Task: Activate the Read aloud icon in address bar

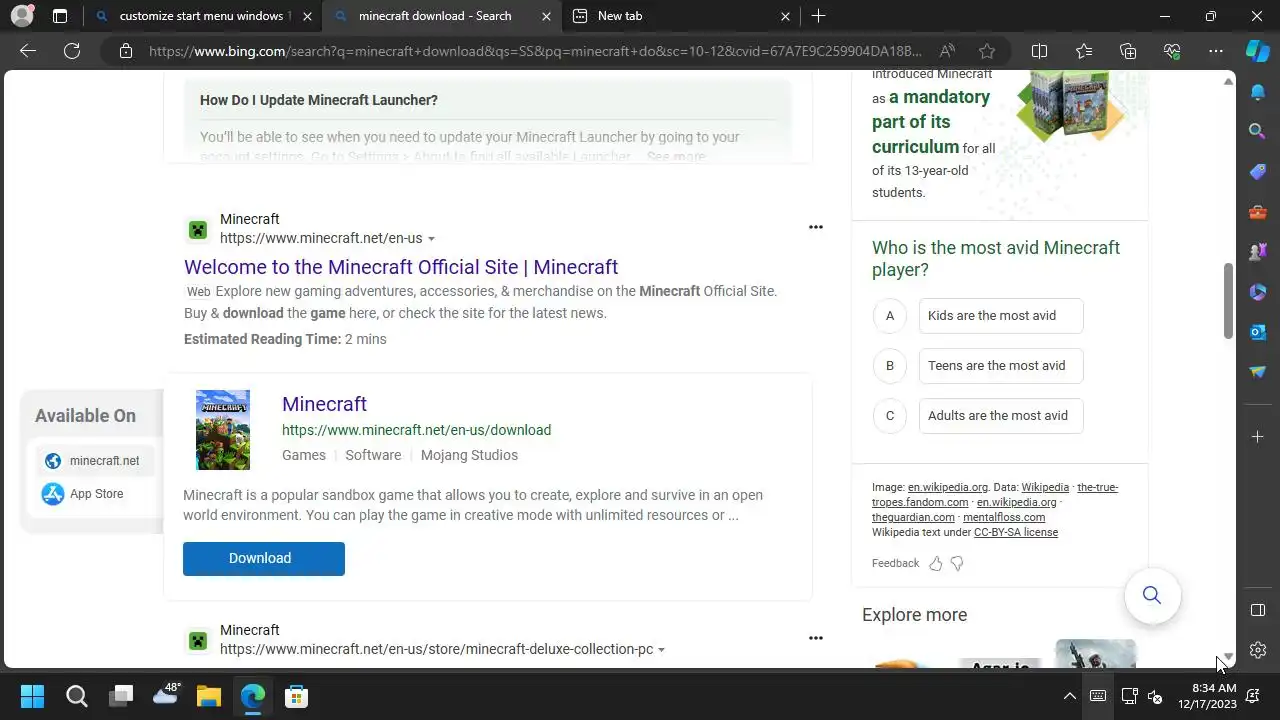Action: tap(947, 51)
